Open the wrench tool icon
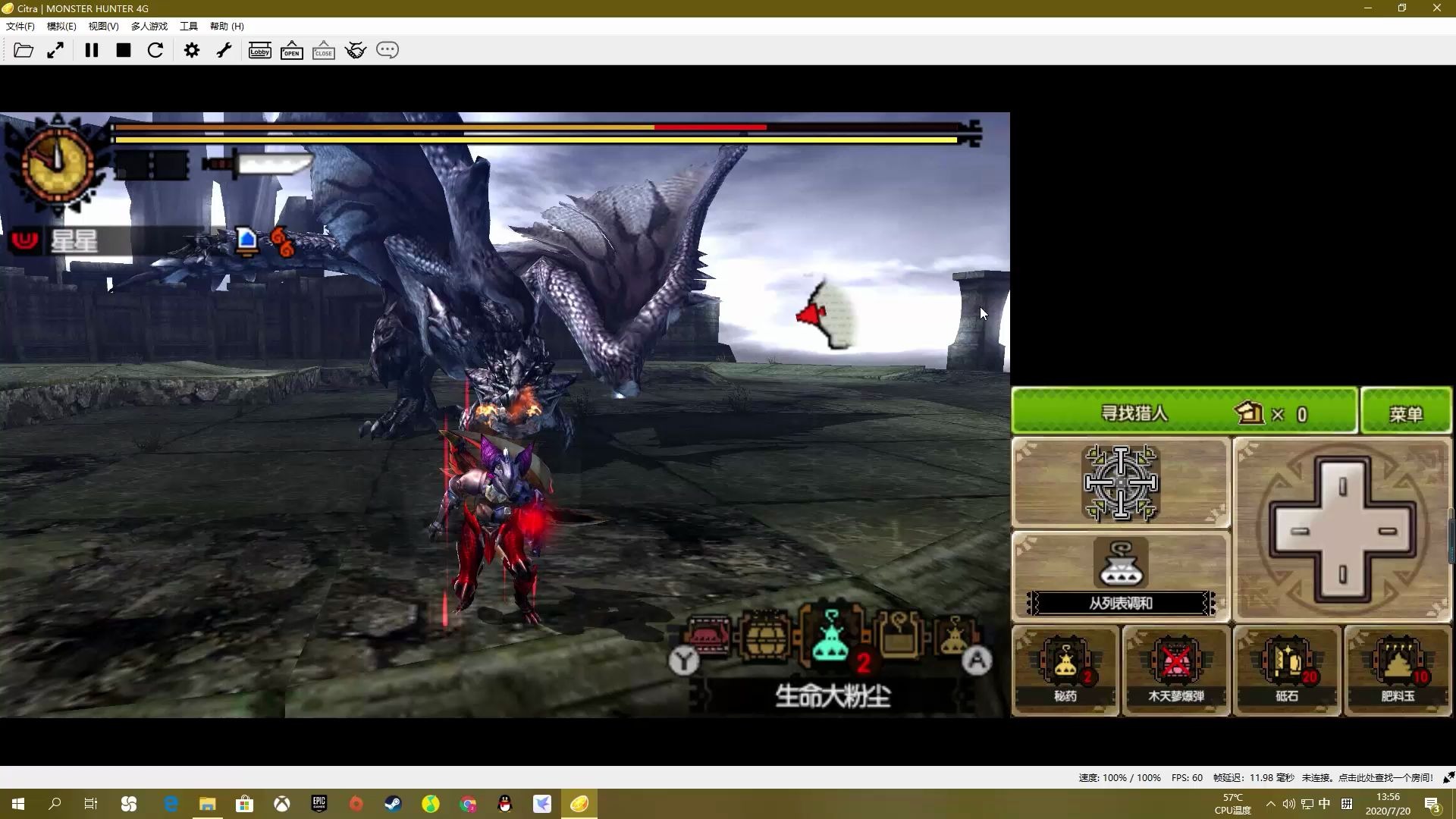The height and width of the screenshot is (819, 1456). click(x=224, y=50)
